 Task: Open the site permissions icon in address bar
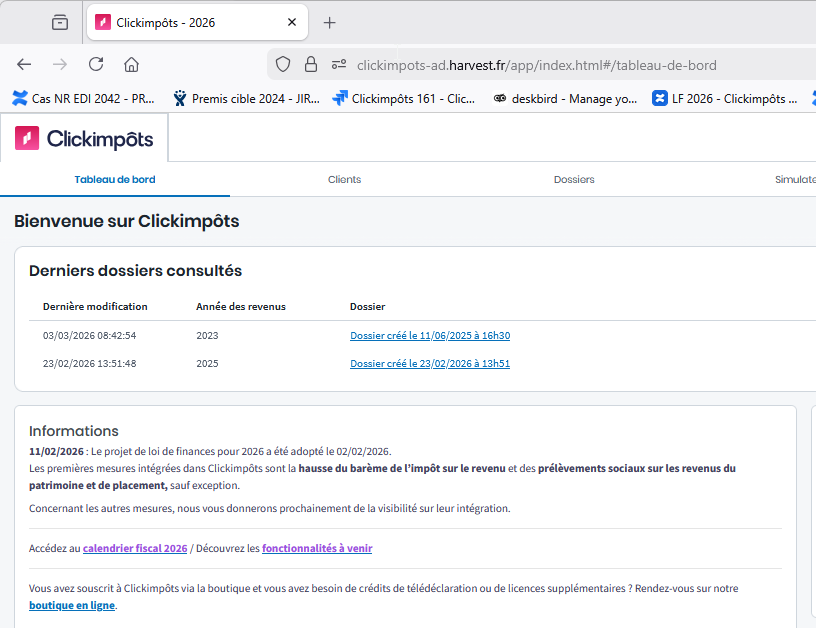coord(339,65)
